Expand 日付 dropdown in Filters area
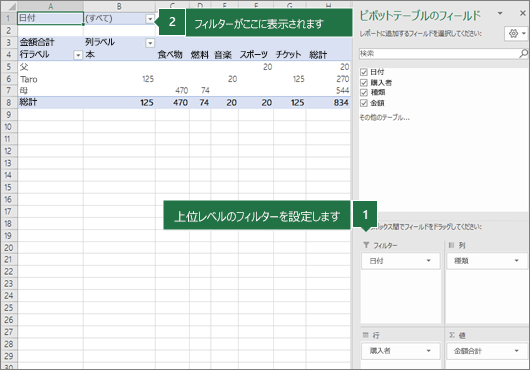 [429, 261]
